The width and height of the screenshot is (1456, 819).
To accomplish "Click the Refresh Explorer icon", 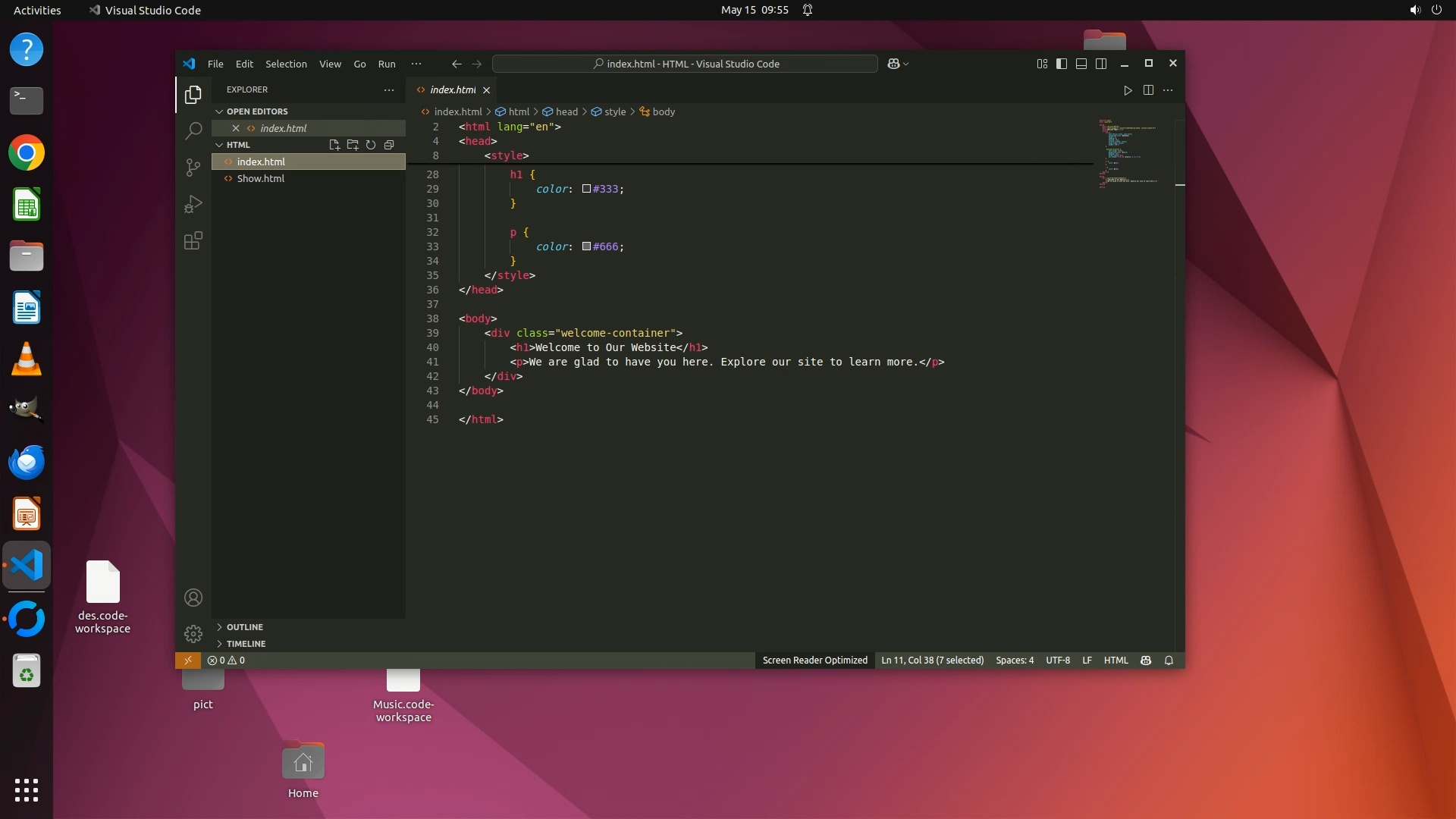I will (371, 145).
